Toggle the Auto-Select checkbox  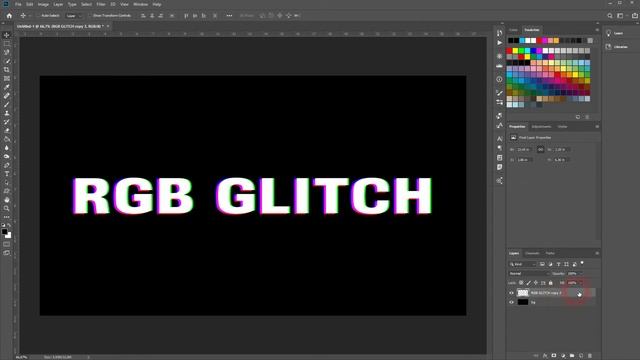coord(38,16)
